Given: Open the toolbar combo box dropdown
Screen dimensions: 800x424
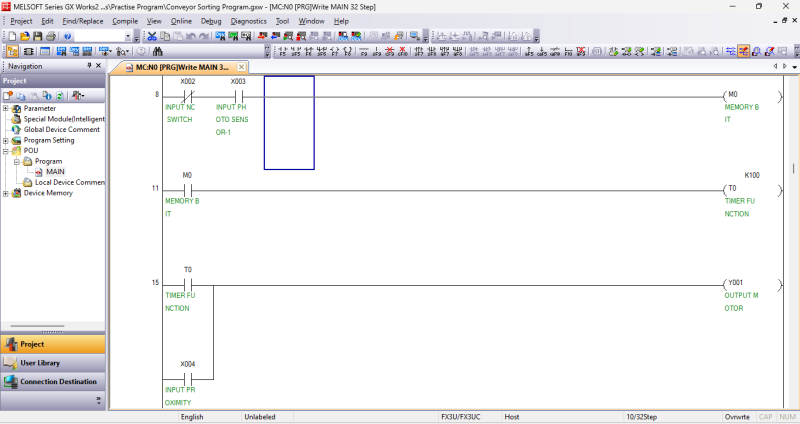Looking at the screenshot, I should tap(127, 36).
